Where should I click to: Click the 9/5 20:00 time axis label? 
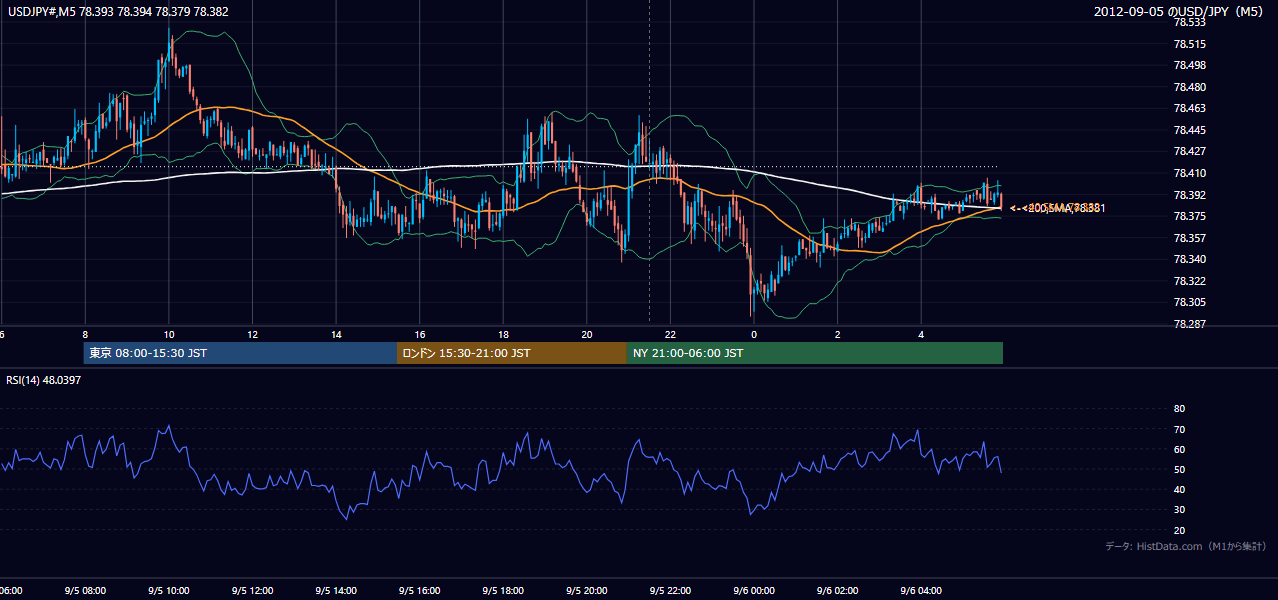[587, 591]
